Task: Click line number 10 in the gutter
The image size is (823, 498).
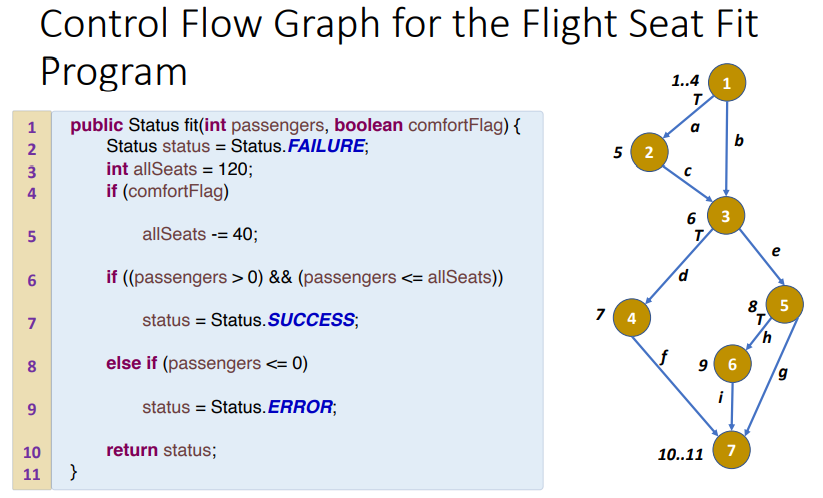Action: [32, 452]
